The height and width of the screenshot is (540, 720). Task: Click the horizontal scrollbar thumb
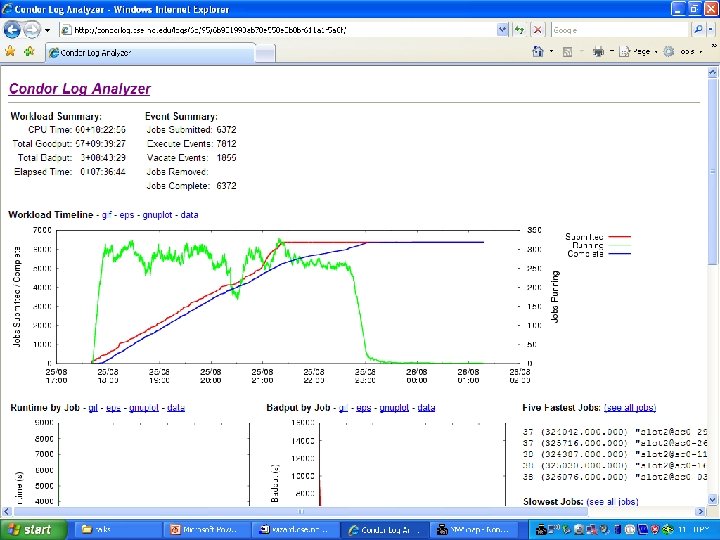coord(301,512)
